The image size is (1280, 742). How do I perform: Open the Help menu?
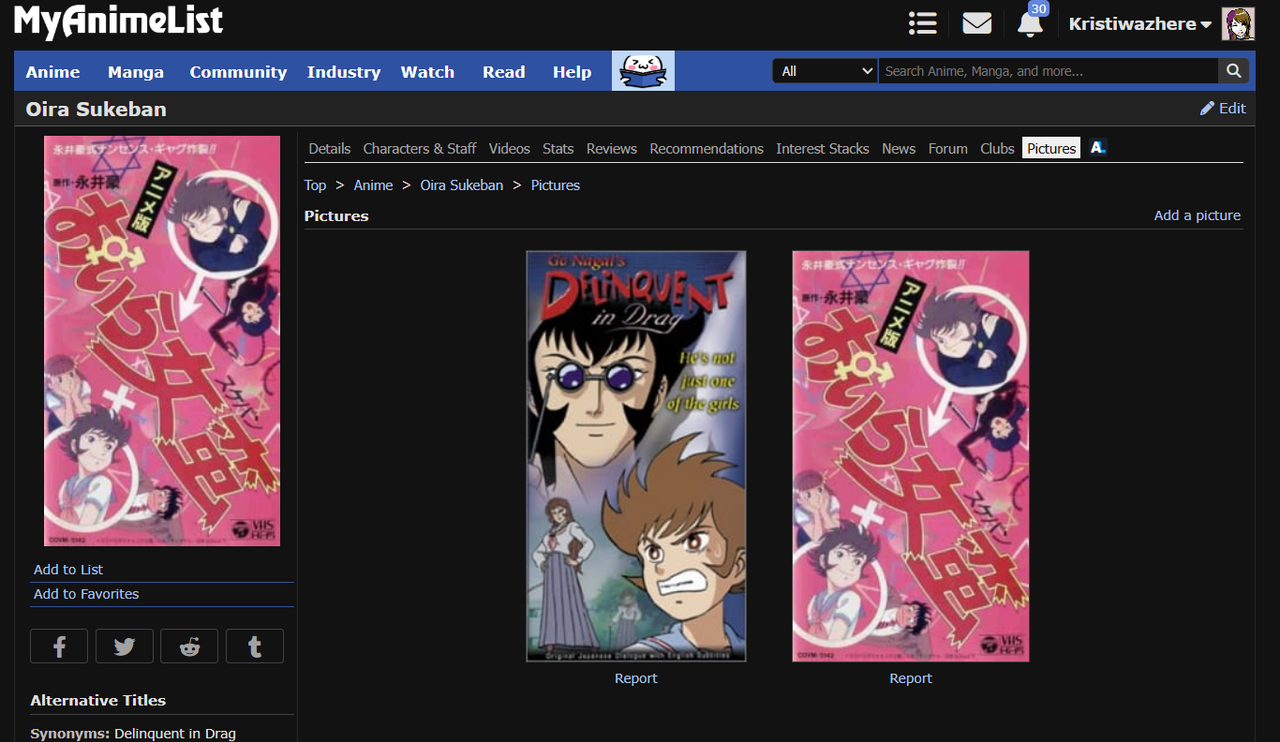pyautogui.click(x=572, y=72)
